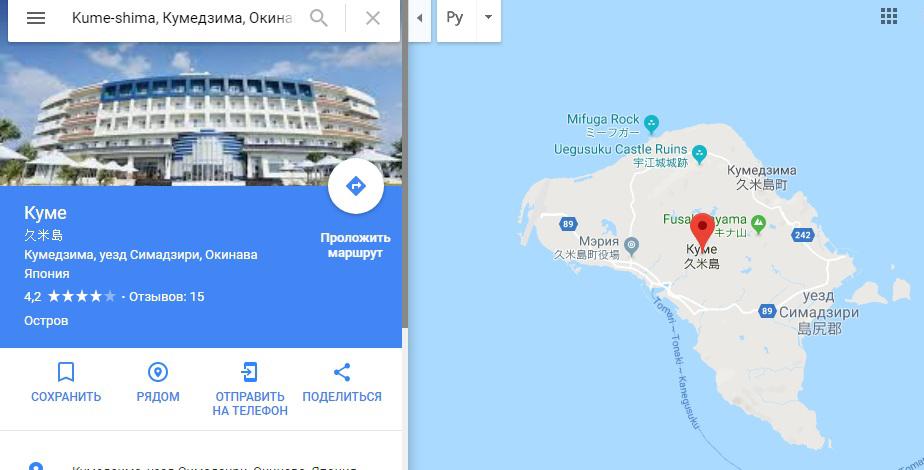The height and width of the screenshot is (470, 924).
Task: Collapse the side panel arrow
Action: point(420,18)
